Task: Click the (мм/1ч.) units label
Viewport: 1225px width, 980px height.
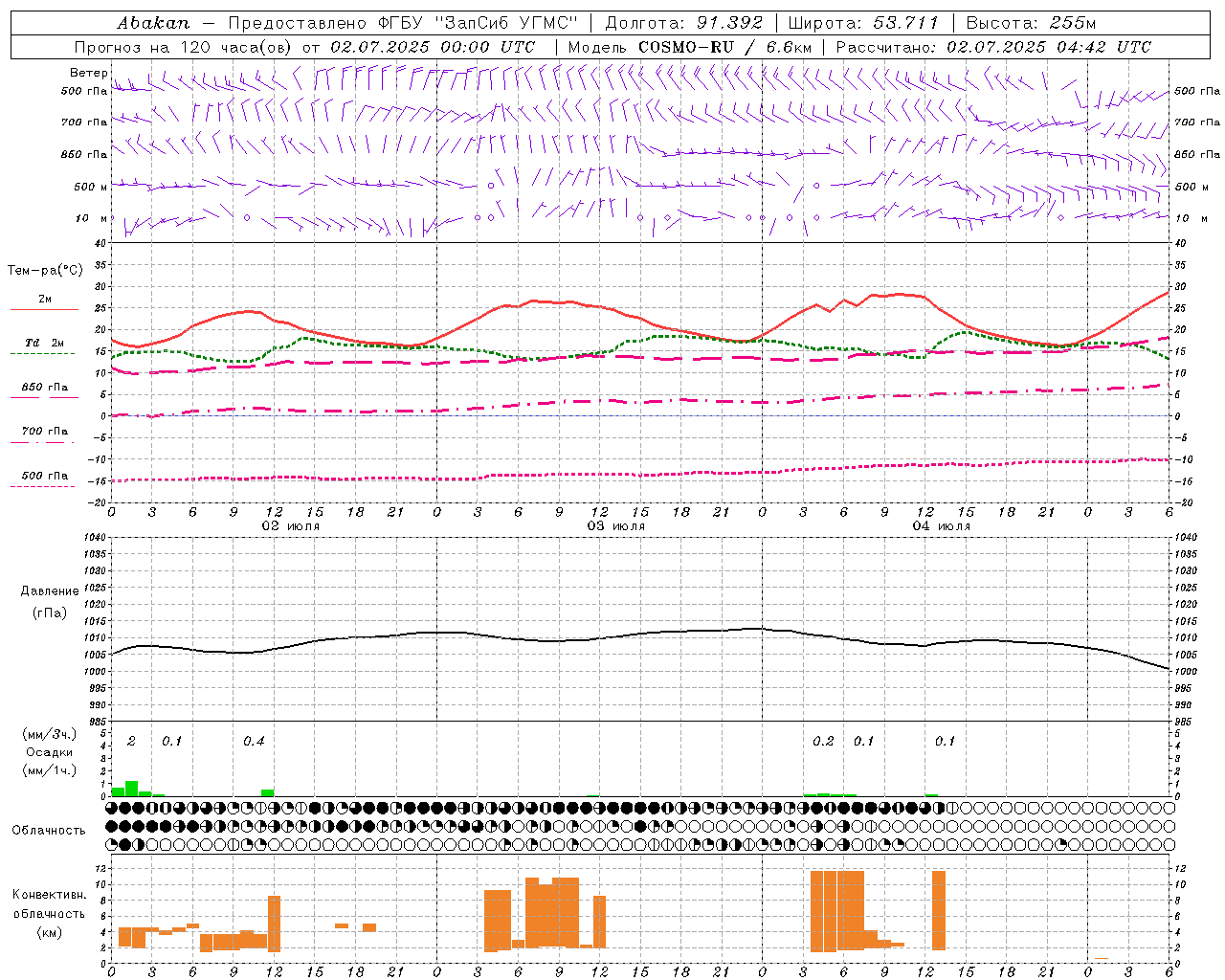Action: [x=50, y=769]
